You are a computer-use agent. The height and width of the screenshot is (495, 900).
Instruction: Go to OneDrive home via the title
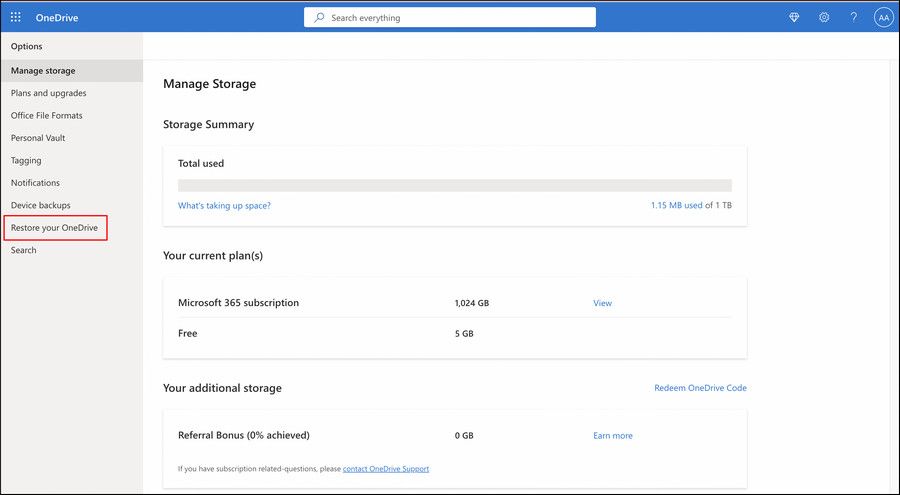57,18
